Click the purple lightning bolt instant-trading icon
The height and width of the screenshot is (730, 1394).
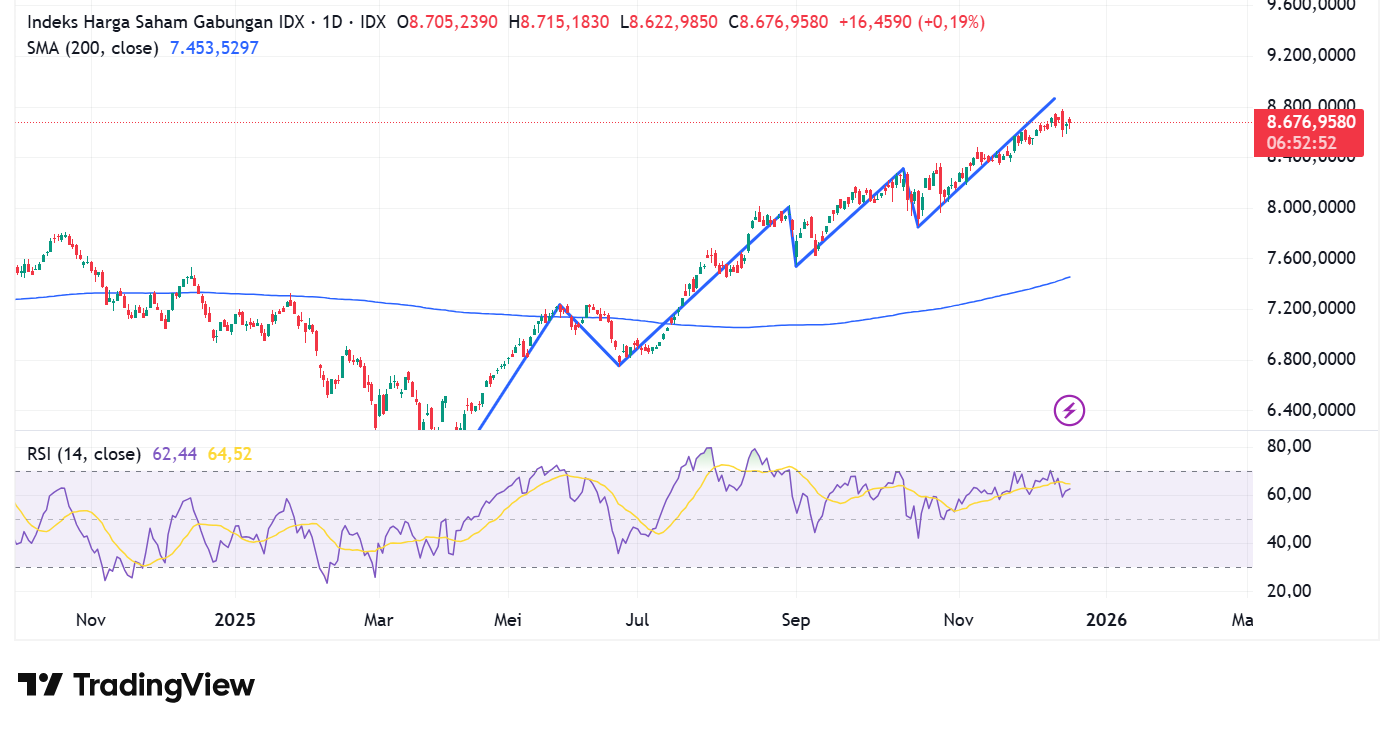click(1068, 410)
